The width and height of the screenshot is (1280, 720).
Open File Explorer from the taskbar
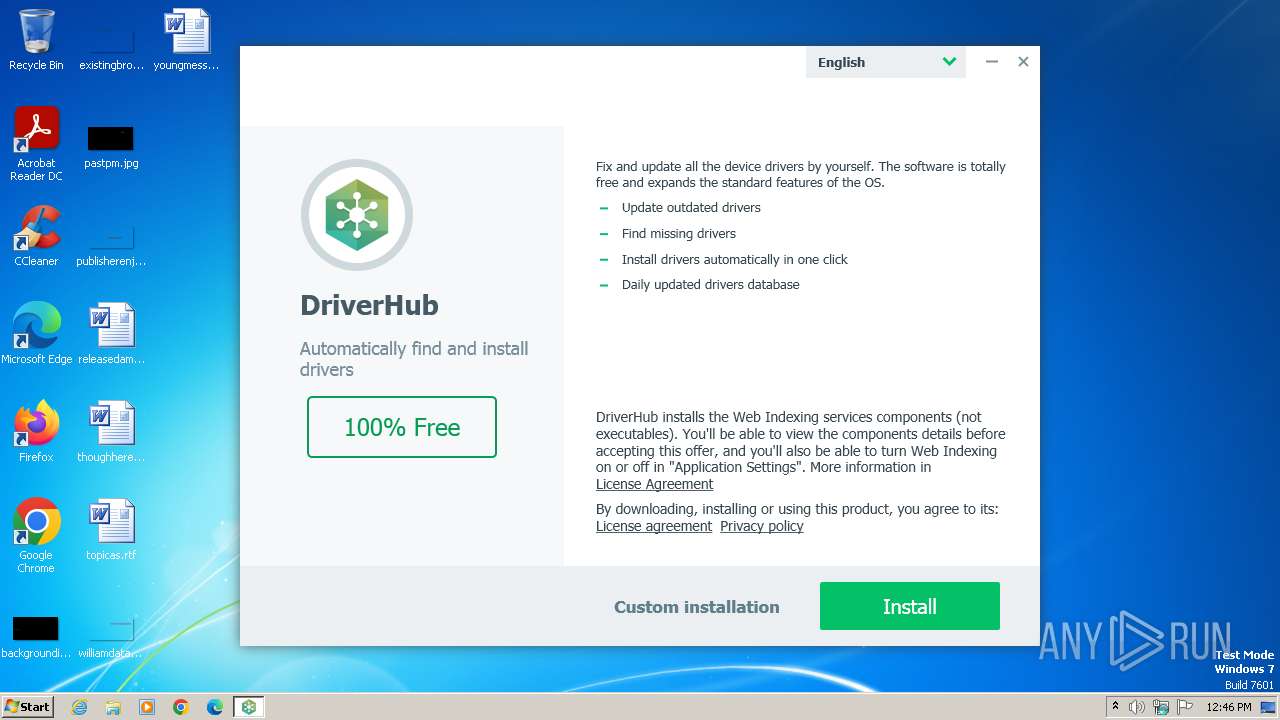coord(113,707)
